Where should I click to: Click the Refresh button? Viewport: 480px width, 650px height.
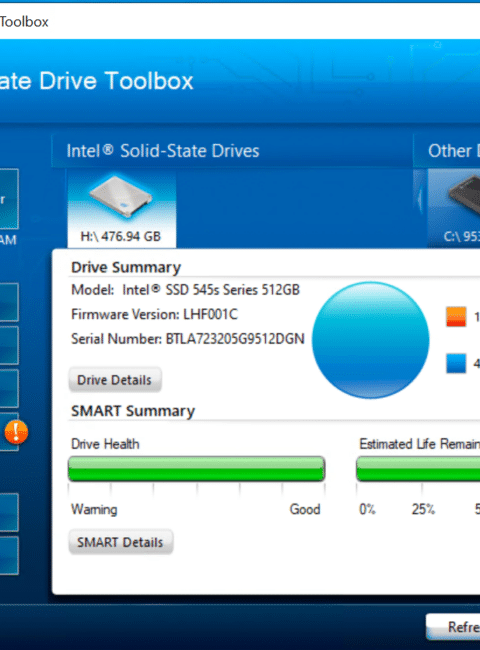pos(453,627)
